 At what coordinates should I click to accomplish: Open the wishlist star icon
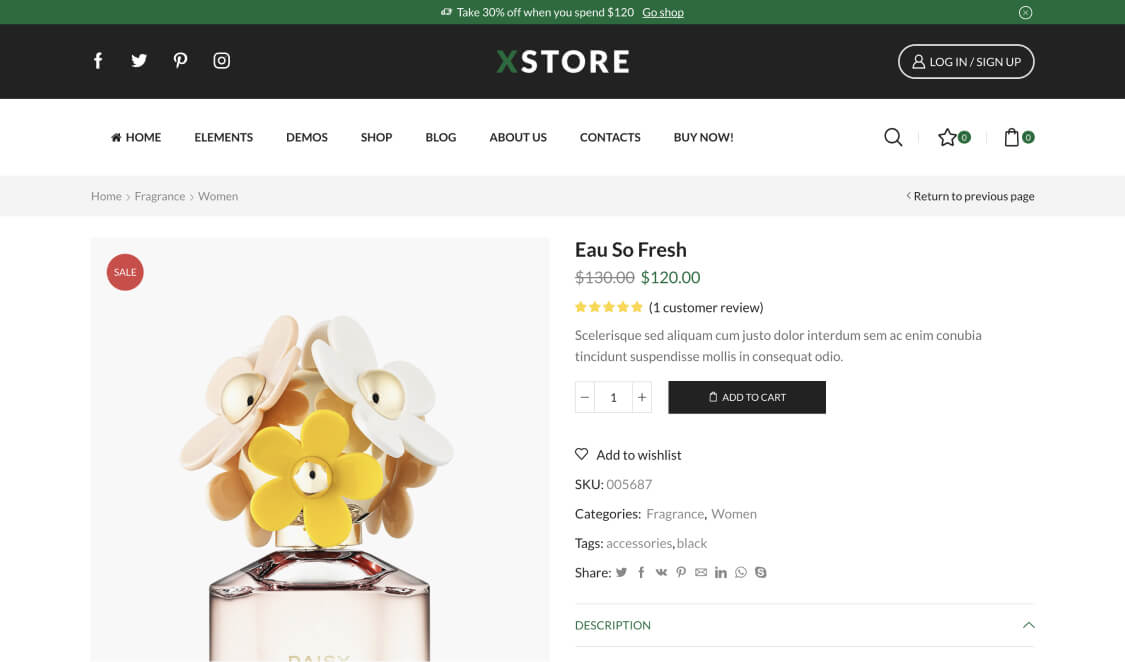[947, 137]
